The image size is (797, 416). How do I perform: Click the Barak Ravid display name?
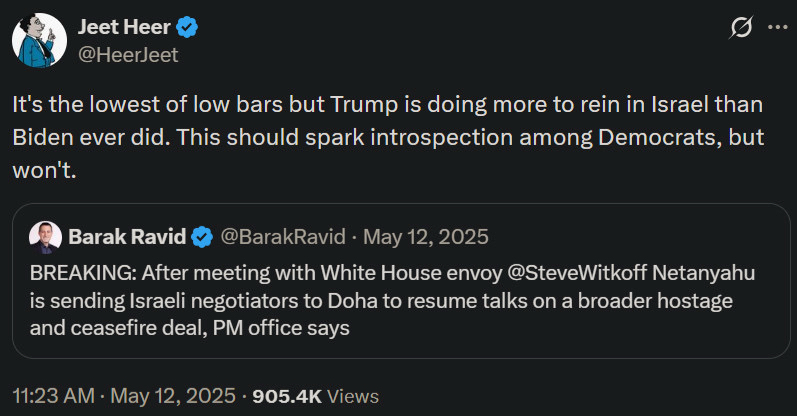tap(128, 238)
